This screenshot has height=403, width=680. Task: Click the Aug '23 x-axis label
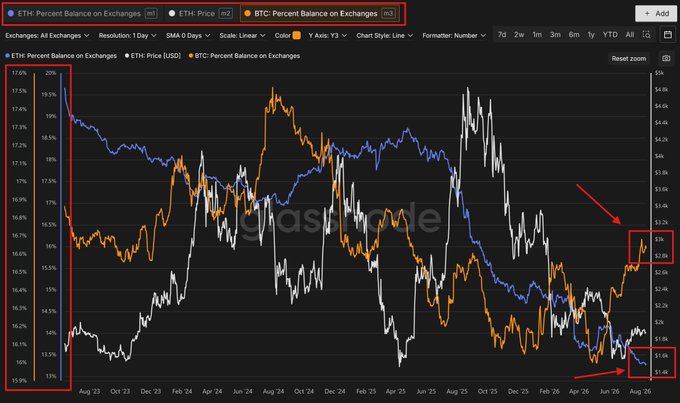89,391
